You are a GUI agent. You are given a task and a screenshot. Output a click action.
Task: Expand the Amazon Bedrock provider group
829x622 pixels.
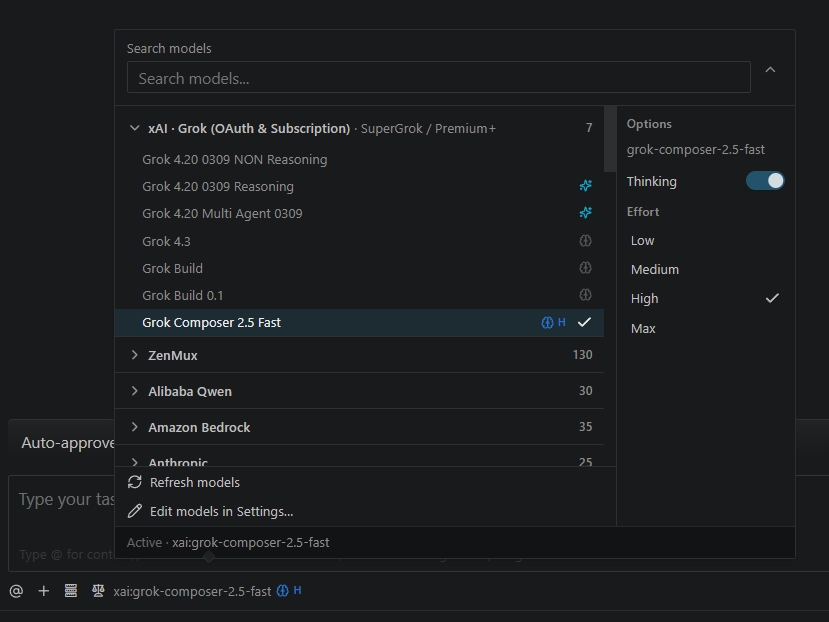click(135, 427)
